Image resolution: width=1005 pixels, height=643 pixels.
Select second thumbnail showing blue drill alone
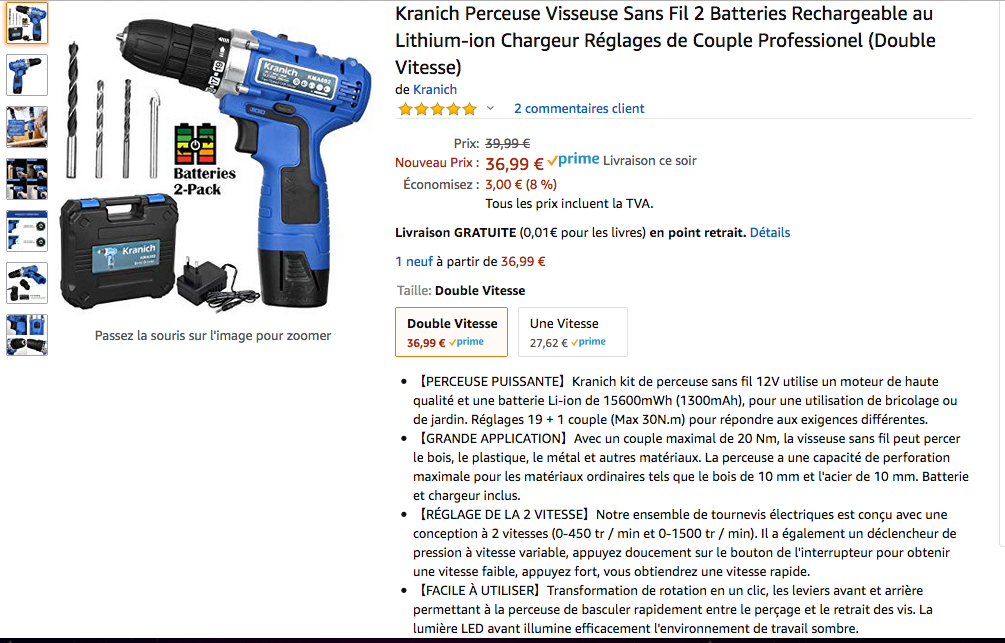pyautogui.click(x=27, y=75)
